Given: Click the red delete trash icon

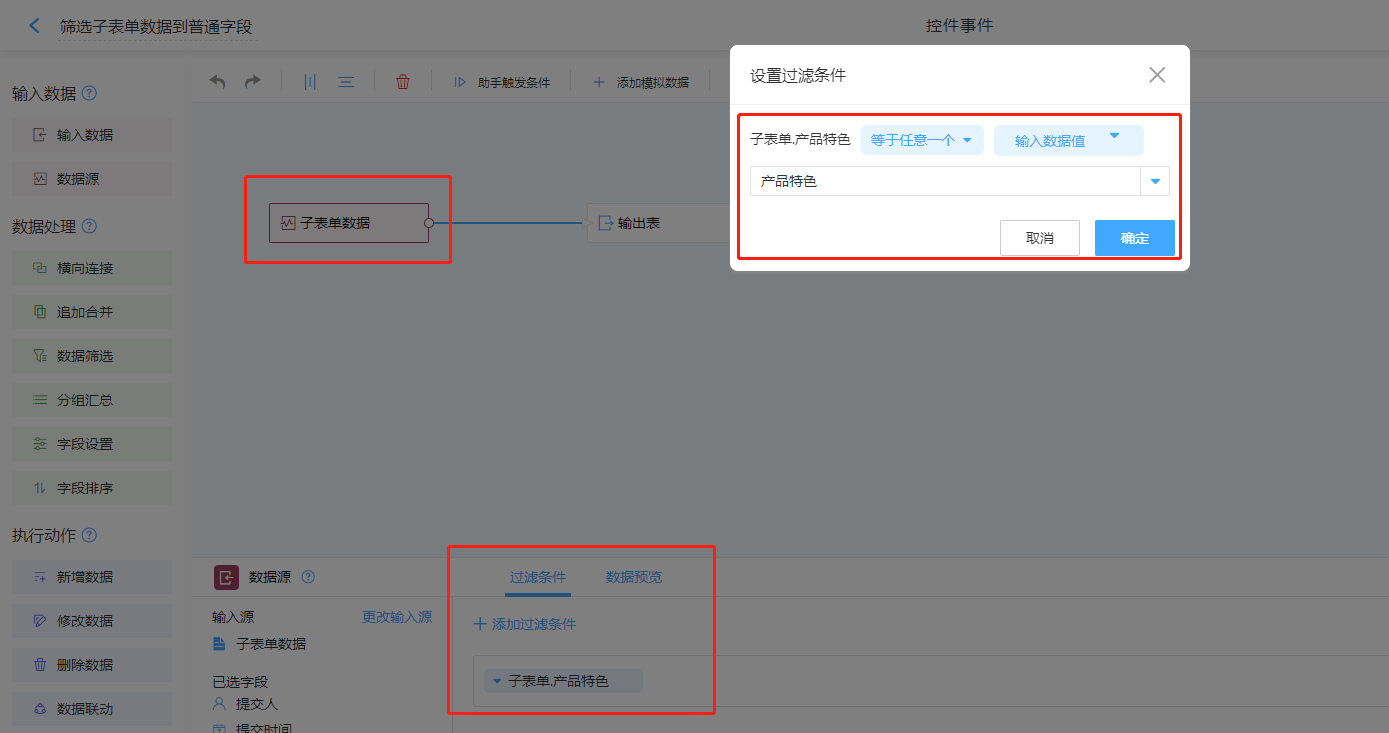Looking at the screenshot, I should coord(403,82).
